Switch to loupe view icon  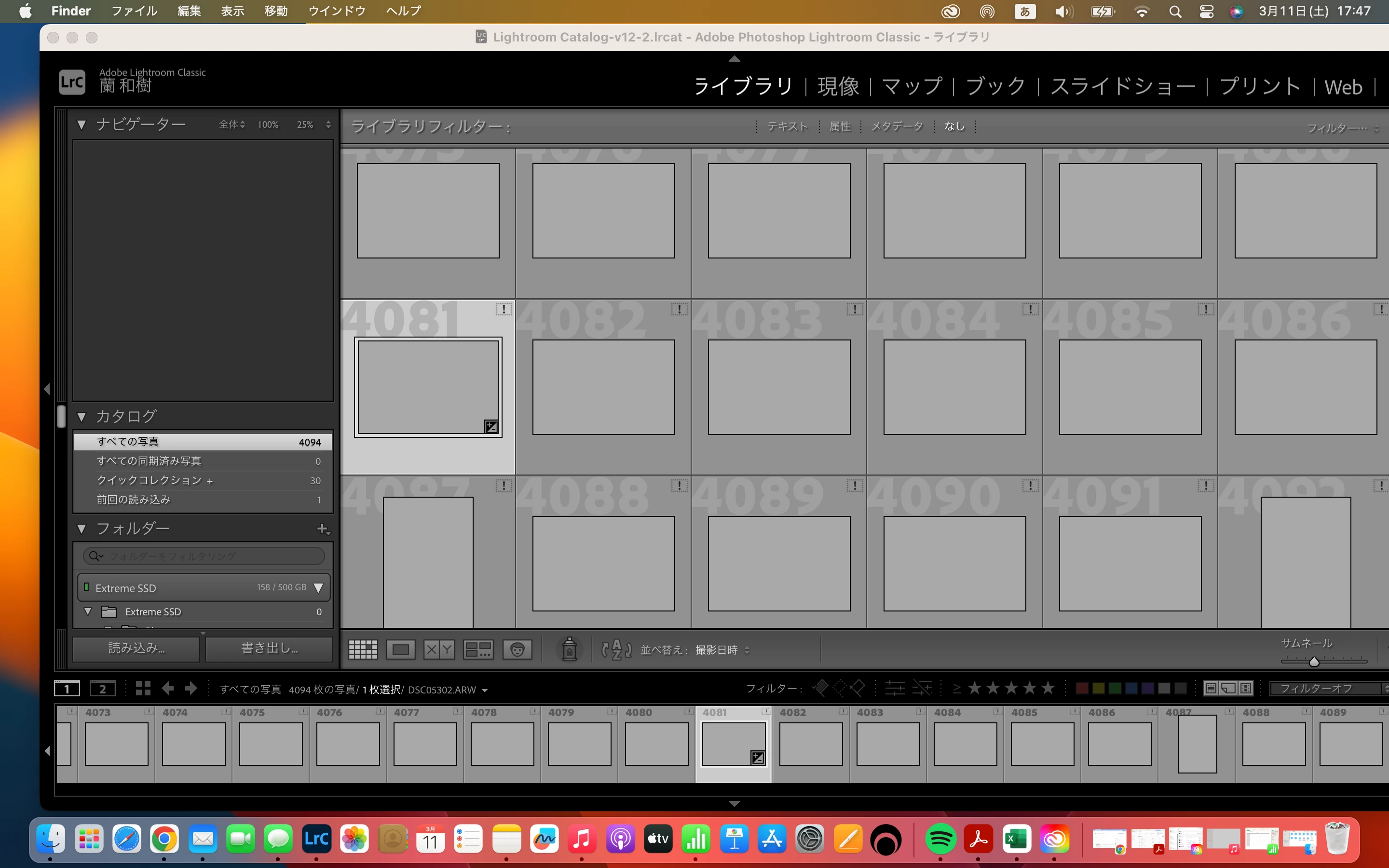(400, 649)
